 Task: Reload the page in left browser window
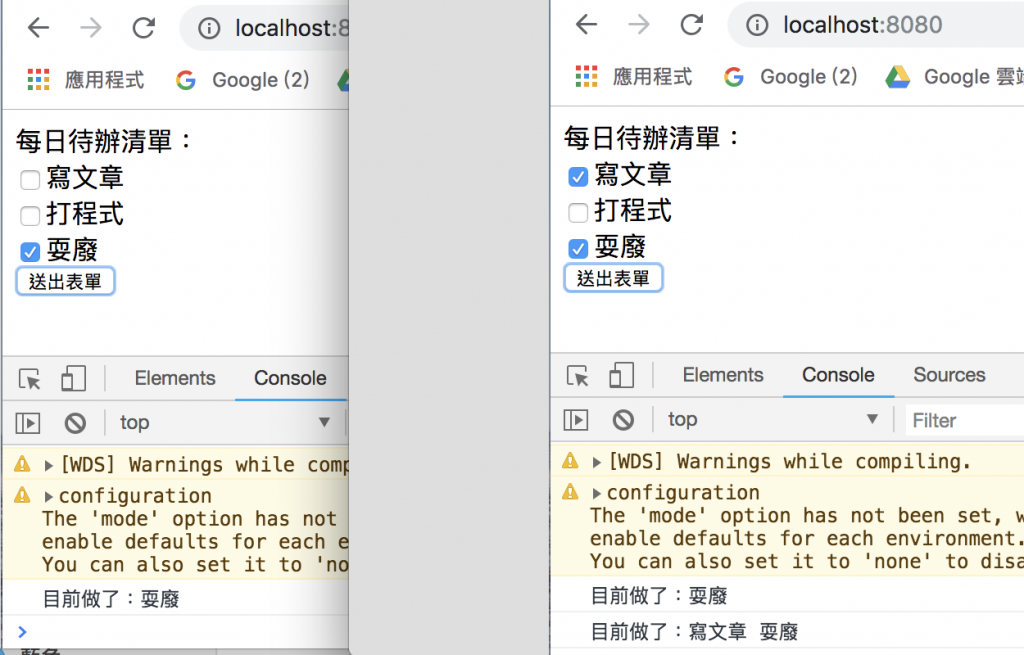[144, 28]
